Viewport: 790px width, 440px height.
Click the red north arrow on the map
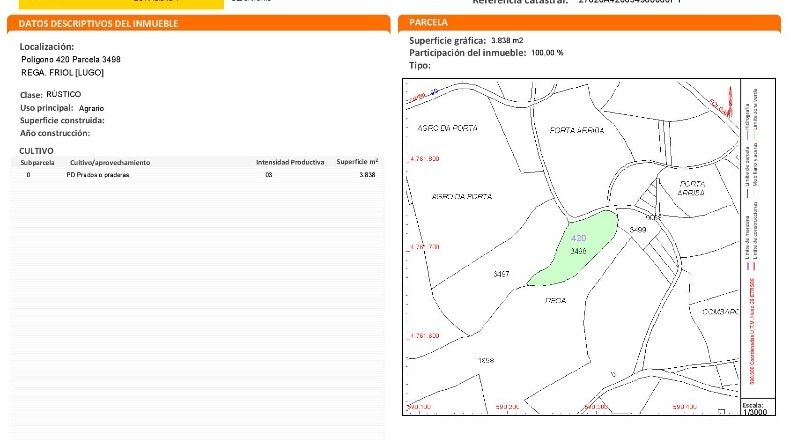tap(730, 101)
